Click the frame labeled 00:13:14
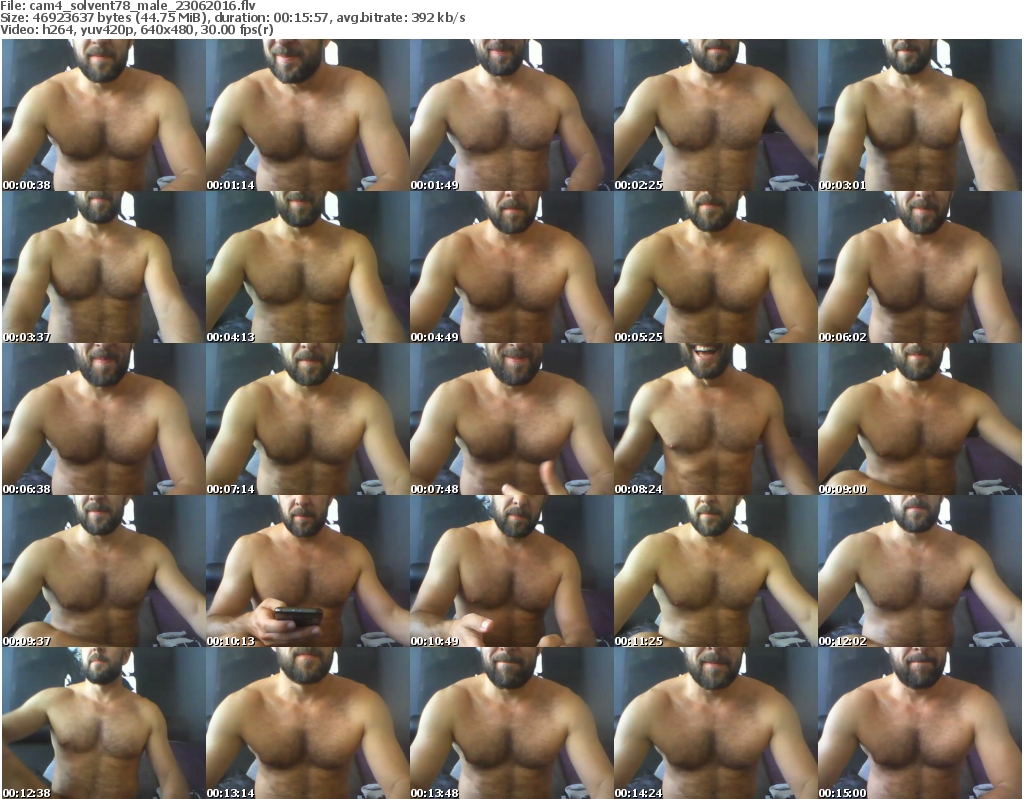1024x799 pixels. click(308, 723)
